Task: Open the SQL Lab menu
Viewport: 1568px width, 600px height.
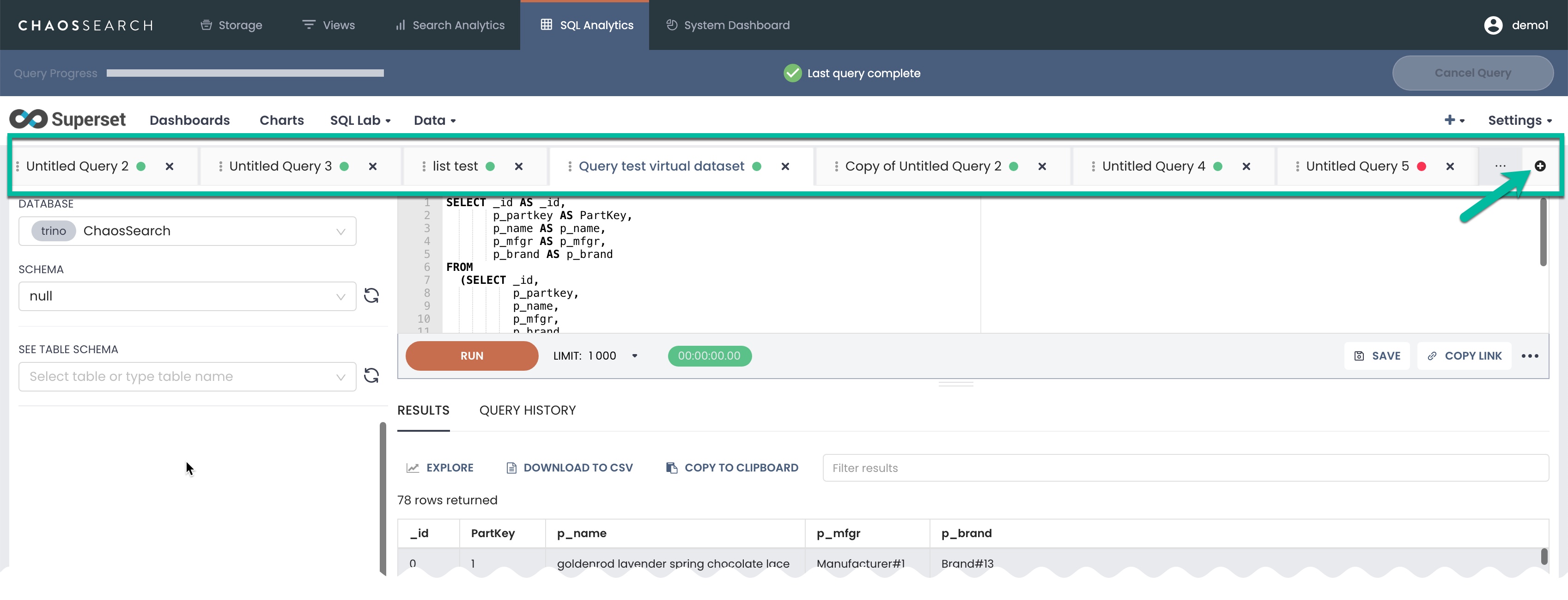Action: [x=360, y=121]
